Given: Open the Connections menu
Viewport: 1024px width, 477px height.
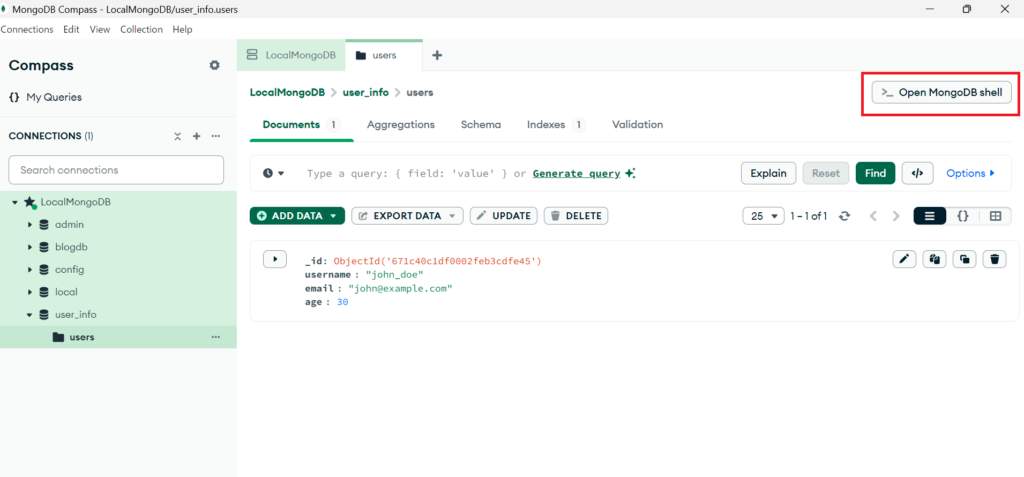Looking at the screenshot, I should point(27,29).
